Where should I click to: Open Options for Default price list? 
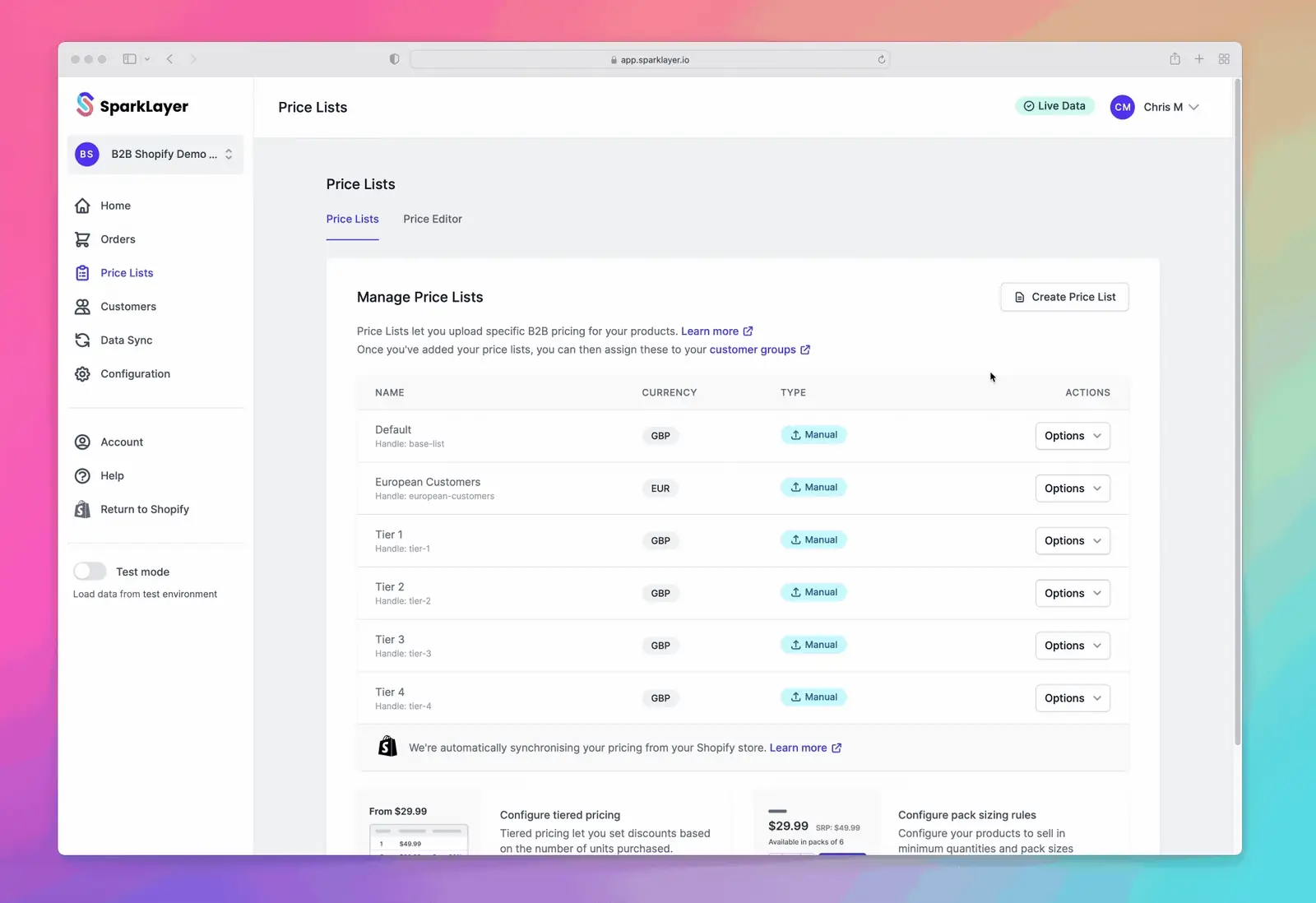(x=1073, y=436)
